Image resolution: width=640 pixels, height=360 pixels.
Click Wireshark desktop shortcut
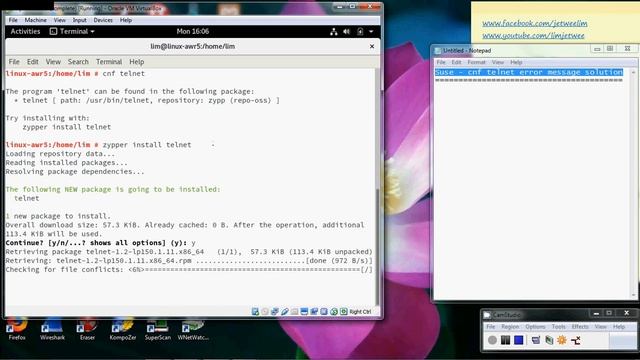click(x=52, y=330)
